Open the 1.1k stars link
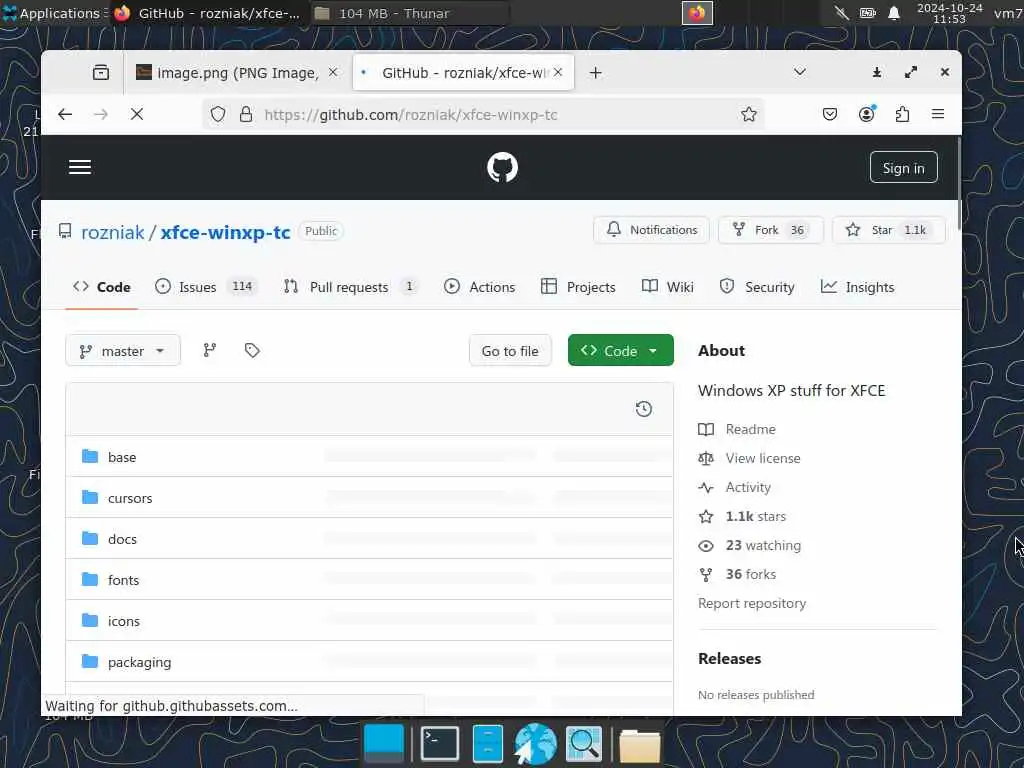 tap(756, 517)
